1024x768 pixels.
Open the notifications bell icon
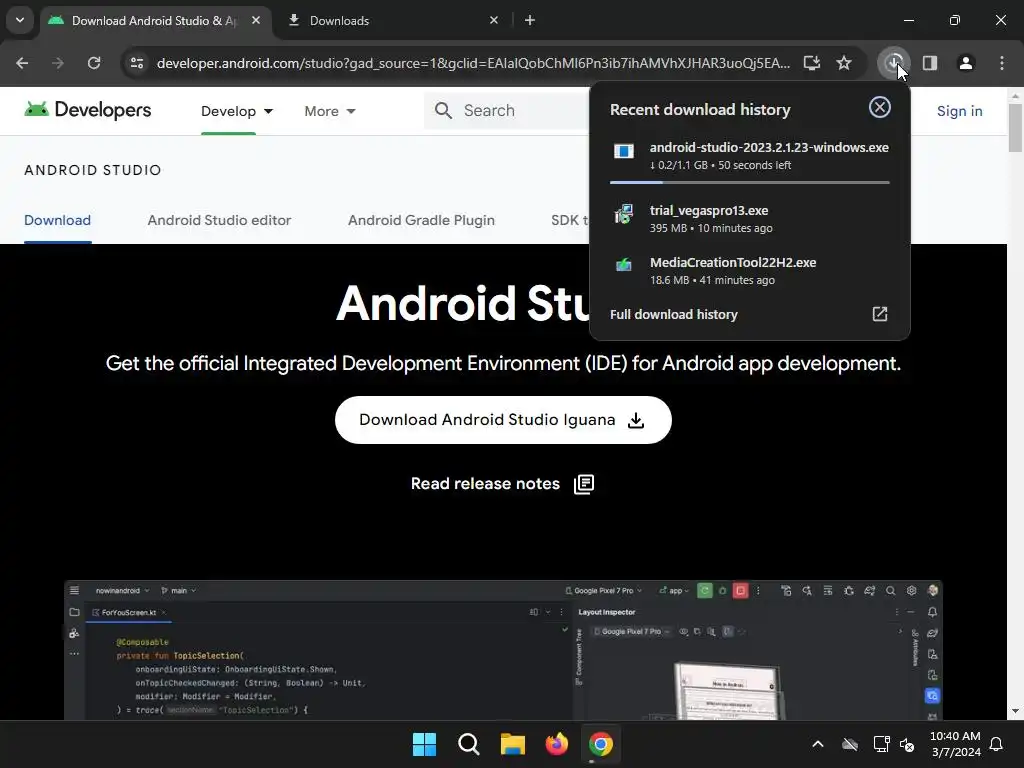click(997, 744)
